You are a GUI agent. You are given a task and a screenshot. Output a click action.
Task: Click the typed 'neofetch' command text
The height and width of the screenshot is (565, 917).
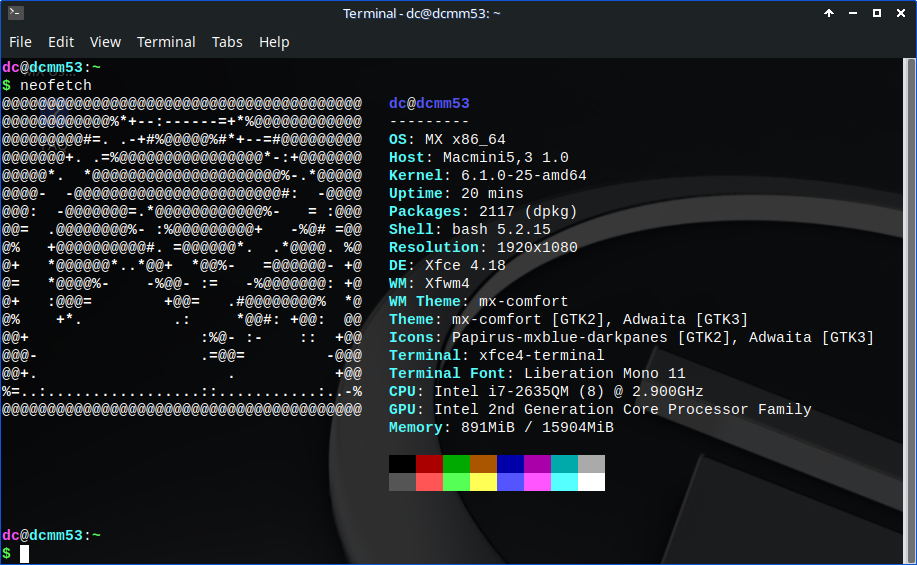[x=56, y=85]
